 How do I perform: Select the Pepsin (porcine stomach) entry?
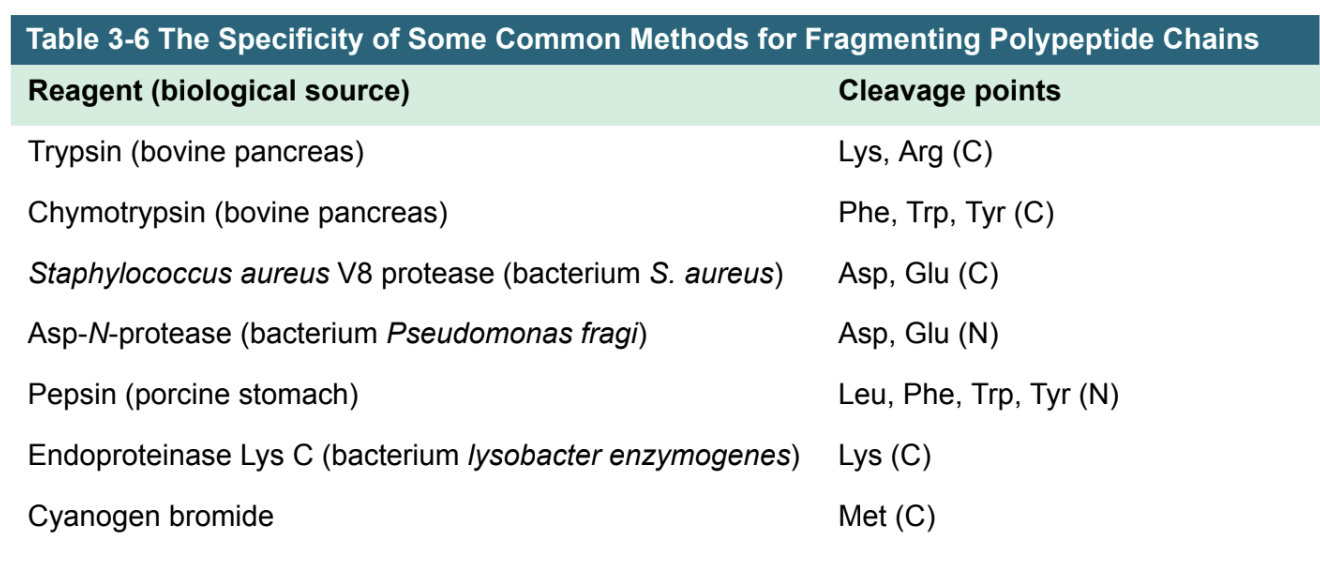tap(193, 395)
